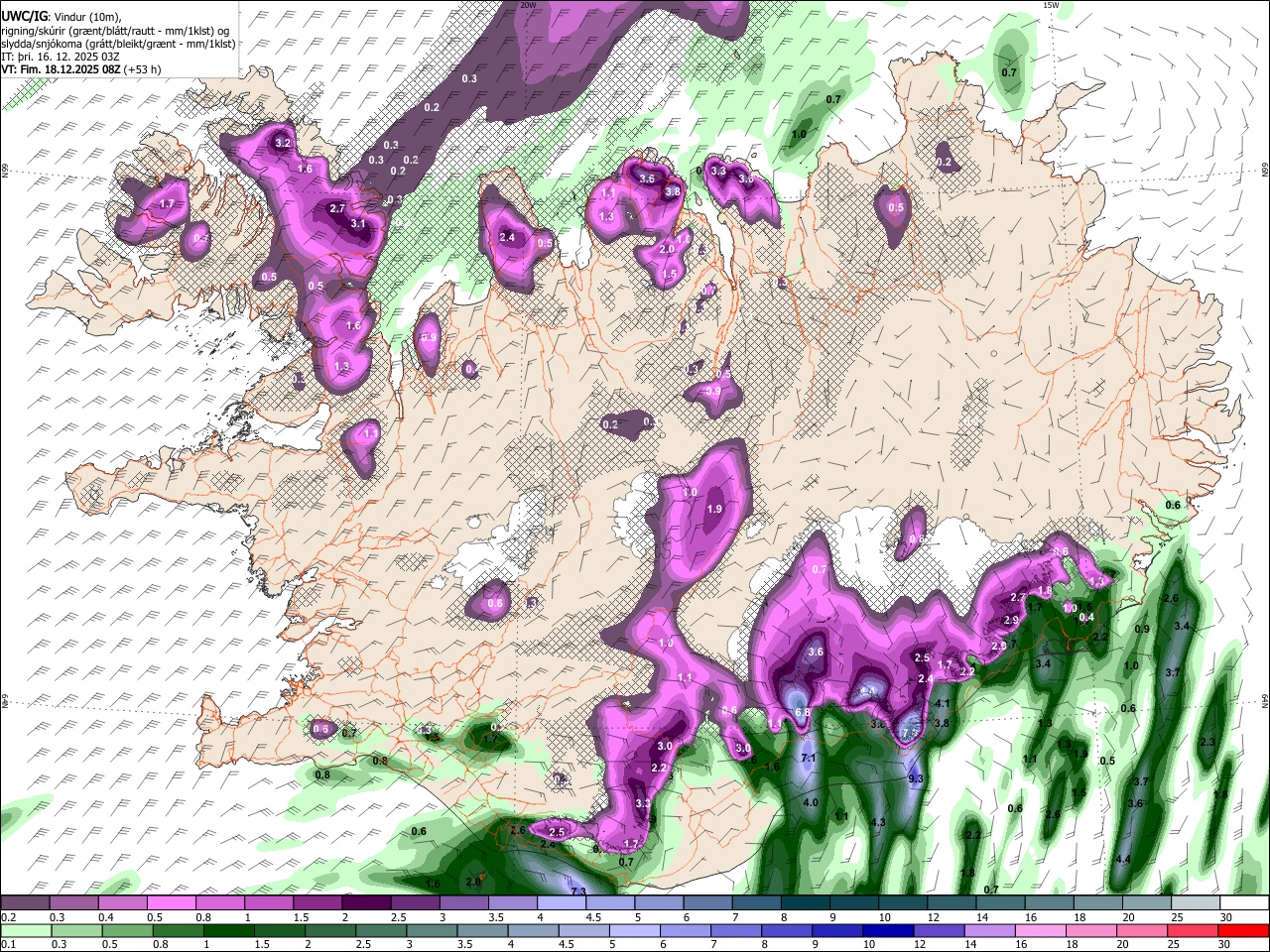The height and width of the screenshot is (952, 1270).
Task: Click the darkest purple swatch labeled 2 in top legend
Action: point(366,903)
